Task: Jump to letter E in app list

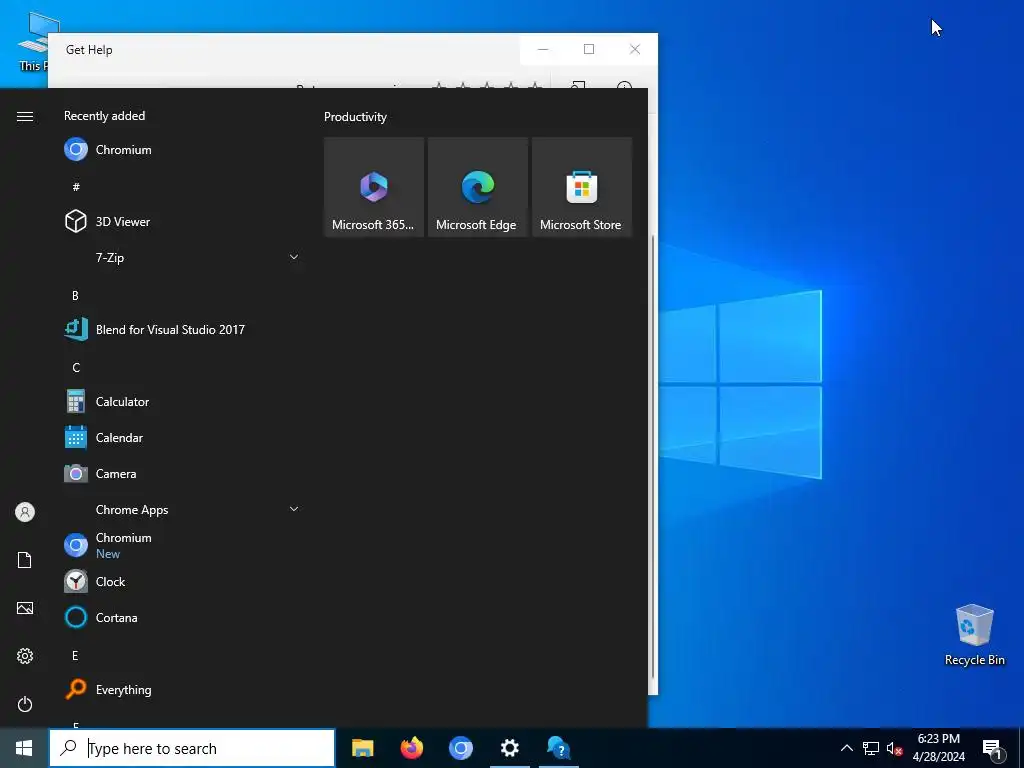Action: (75, 656)
